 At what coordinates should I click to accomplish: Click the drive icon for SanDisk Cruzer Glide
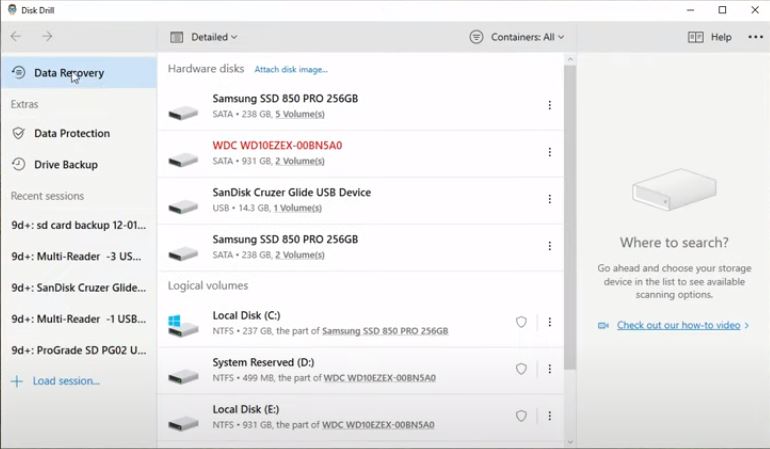point(183,207)
